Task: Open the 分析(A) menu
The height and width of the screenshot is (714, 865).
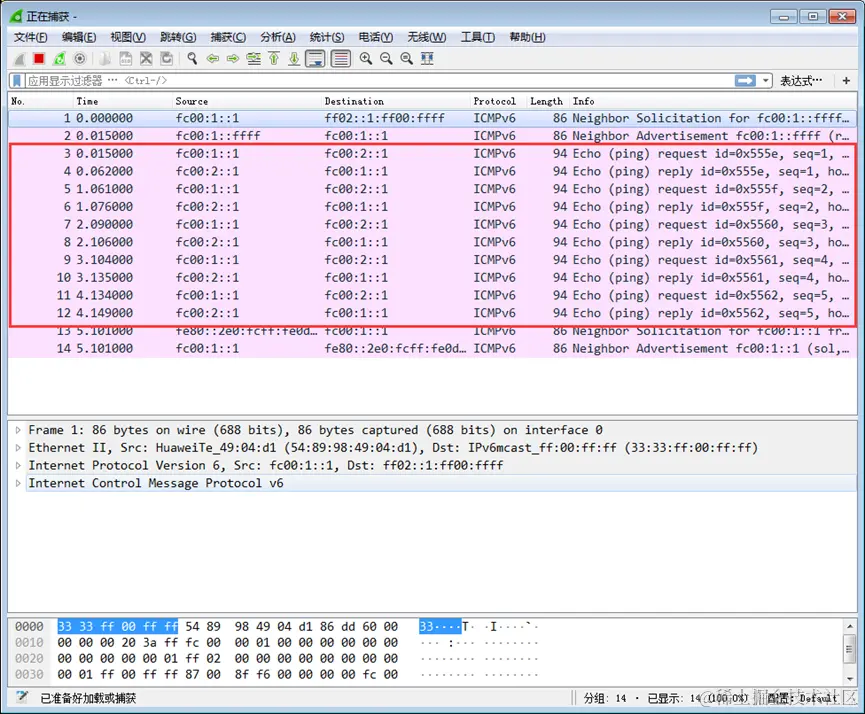Action: click(277, 37)
